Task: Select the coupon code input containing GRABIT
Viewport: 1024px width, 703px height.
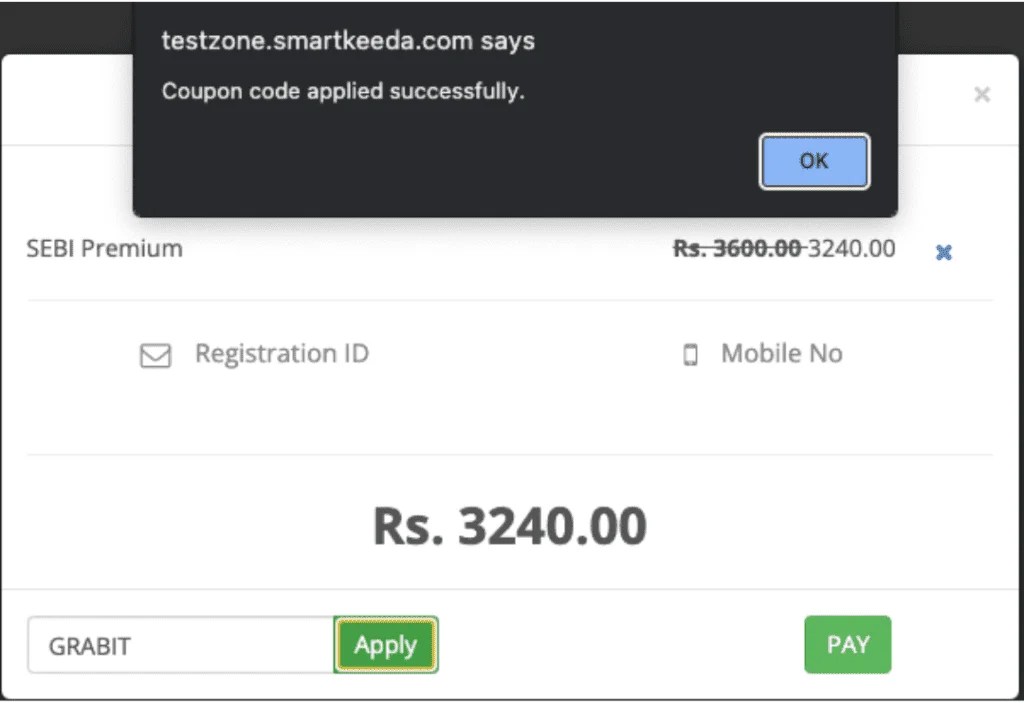Action: click(180, 645)
